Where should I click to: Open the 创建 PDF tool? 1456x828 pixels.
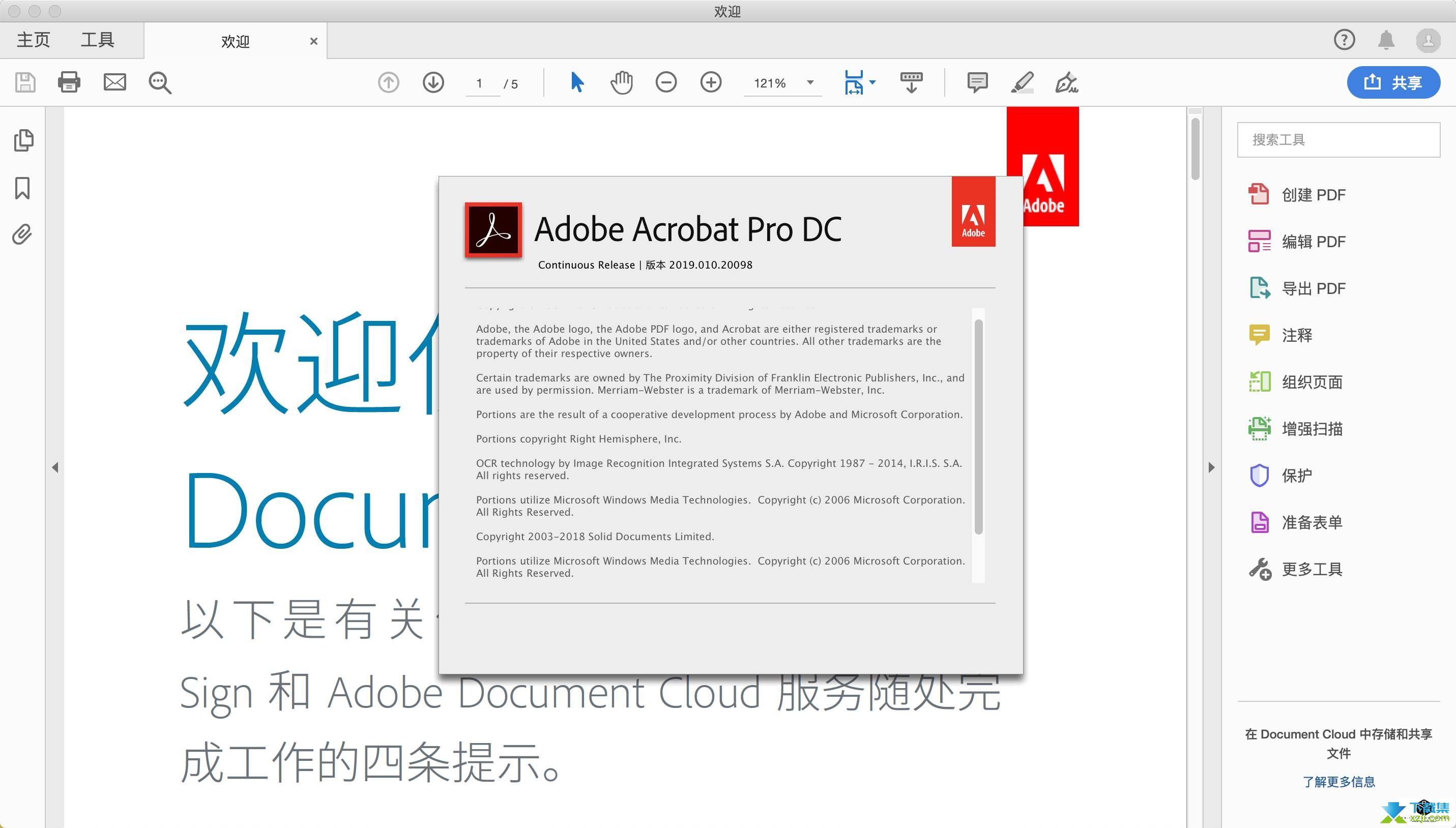[1297, 194]
